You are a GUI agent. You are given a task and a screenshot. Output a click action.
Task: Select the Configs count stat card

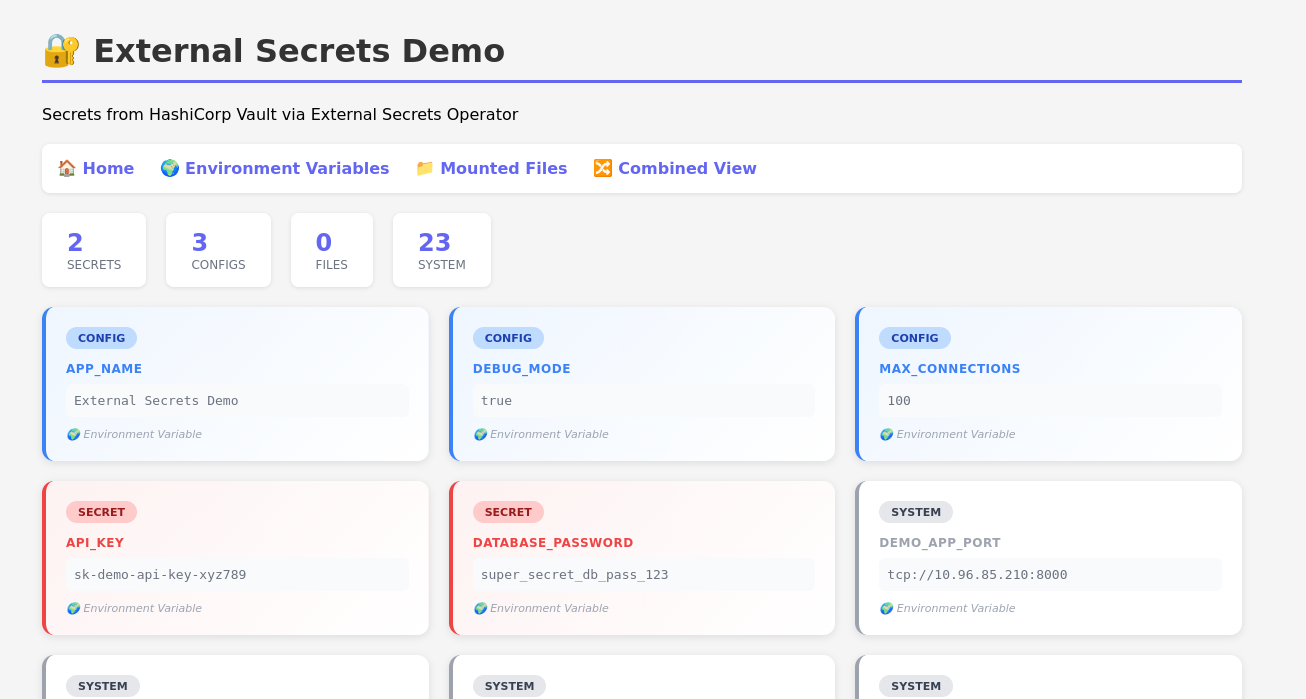point(218,250)
